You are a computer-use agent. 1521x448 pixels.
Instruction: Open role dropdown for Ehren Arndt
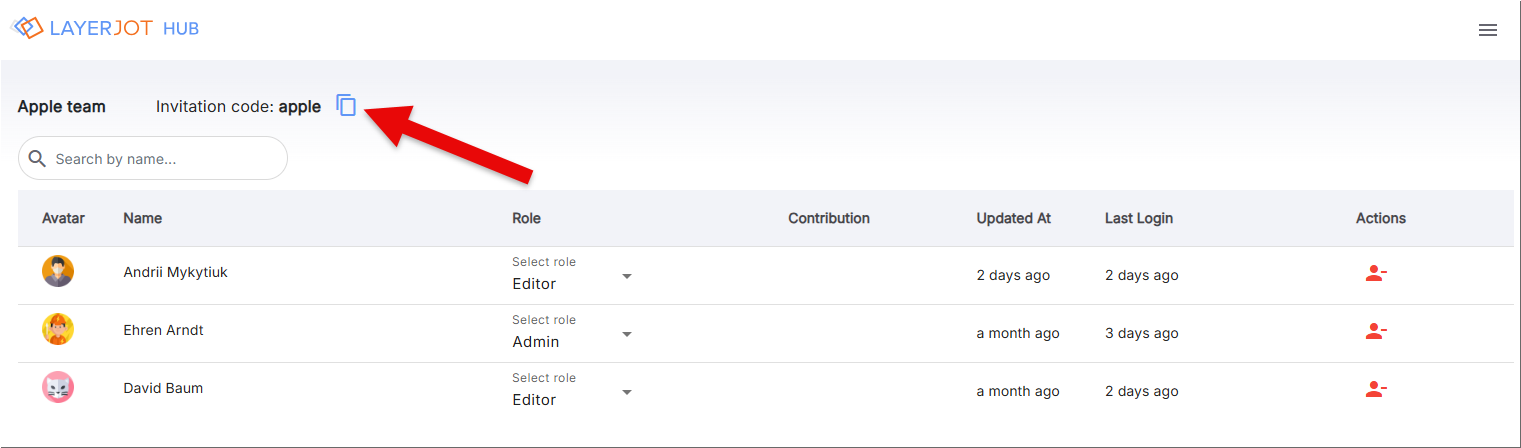[x=572, y=332]
